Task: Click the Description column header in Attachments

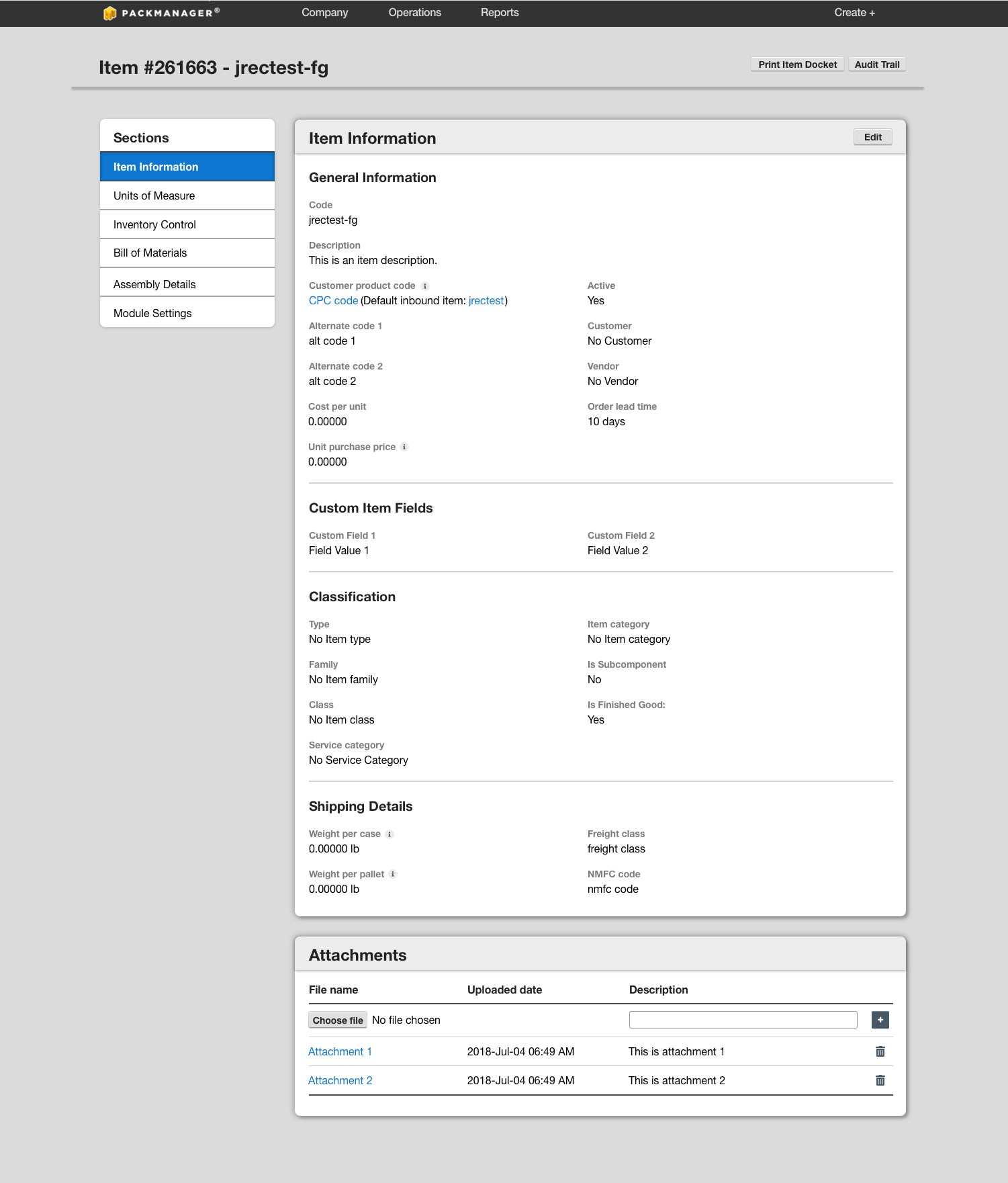Action: 658,990
